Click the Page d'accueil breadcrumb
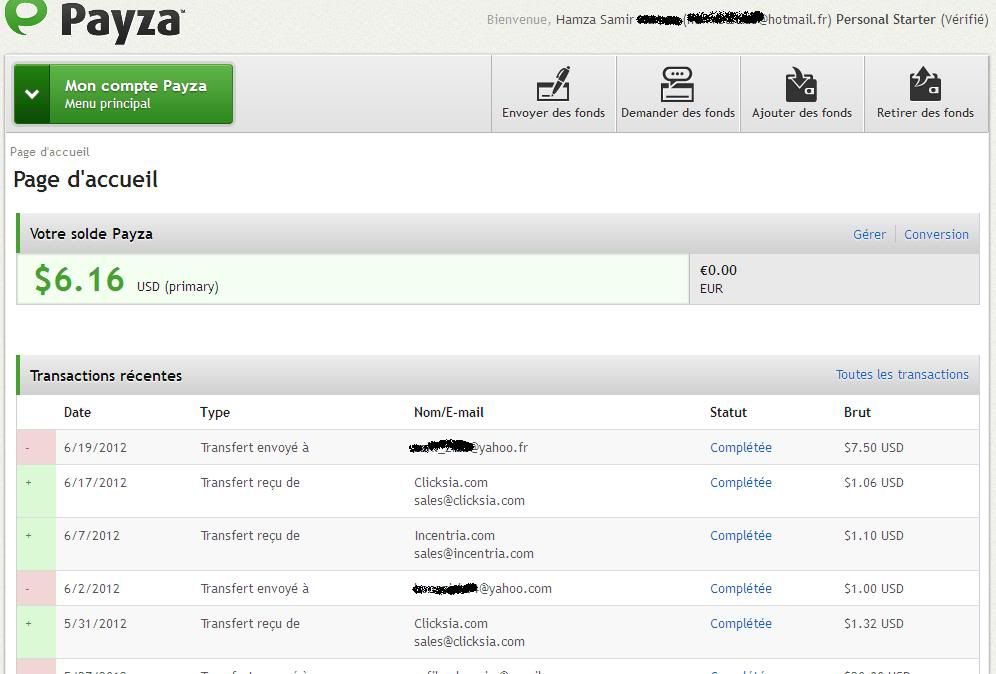This screenshot has width=996, height=674. 50,152
